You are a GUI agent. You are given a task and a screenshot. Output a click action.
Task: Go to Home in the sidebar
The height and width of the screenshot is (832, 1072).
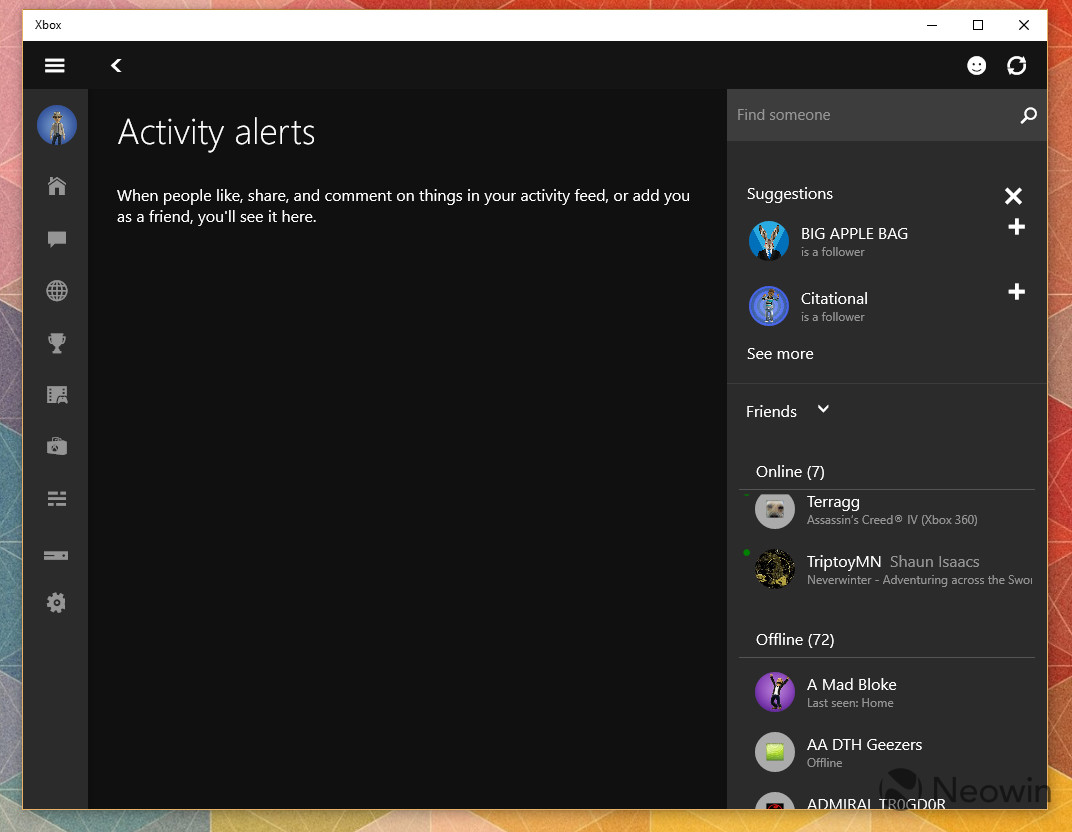[57, 186]
